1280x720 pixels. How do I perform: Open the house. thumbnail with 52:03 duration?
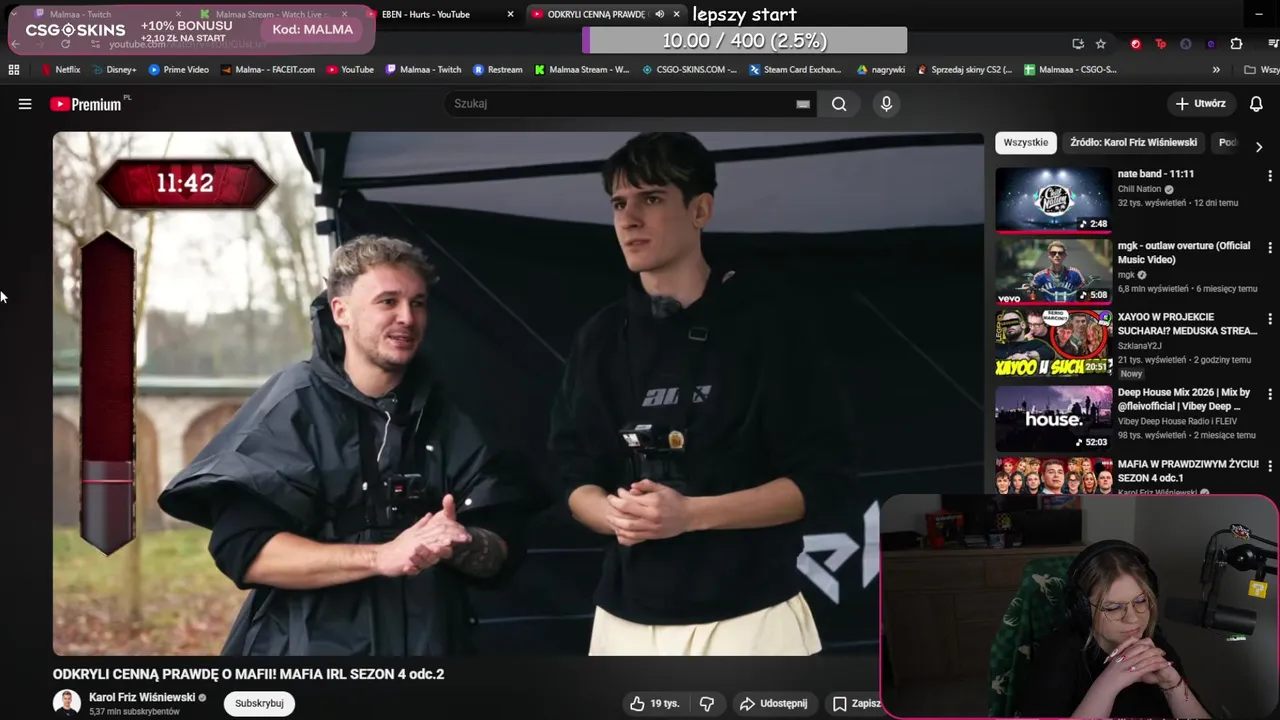tap(1053, 418)
